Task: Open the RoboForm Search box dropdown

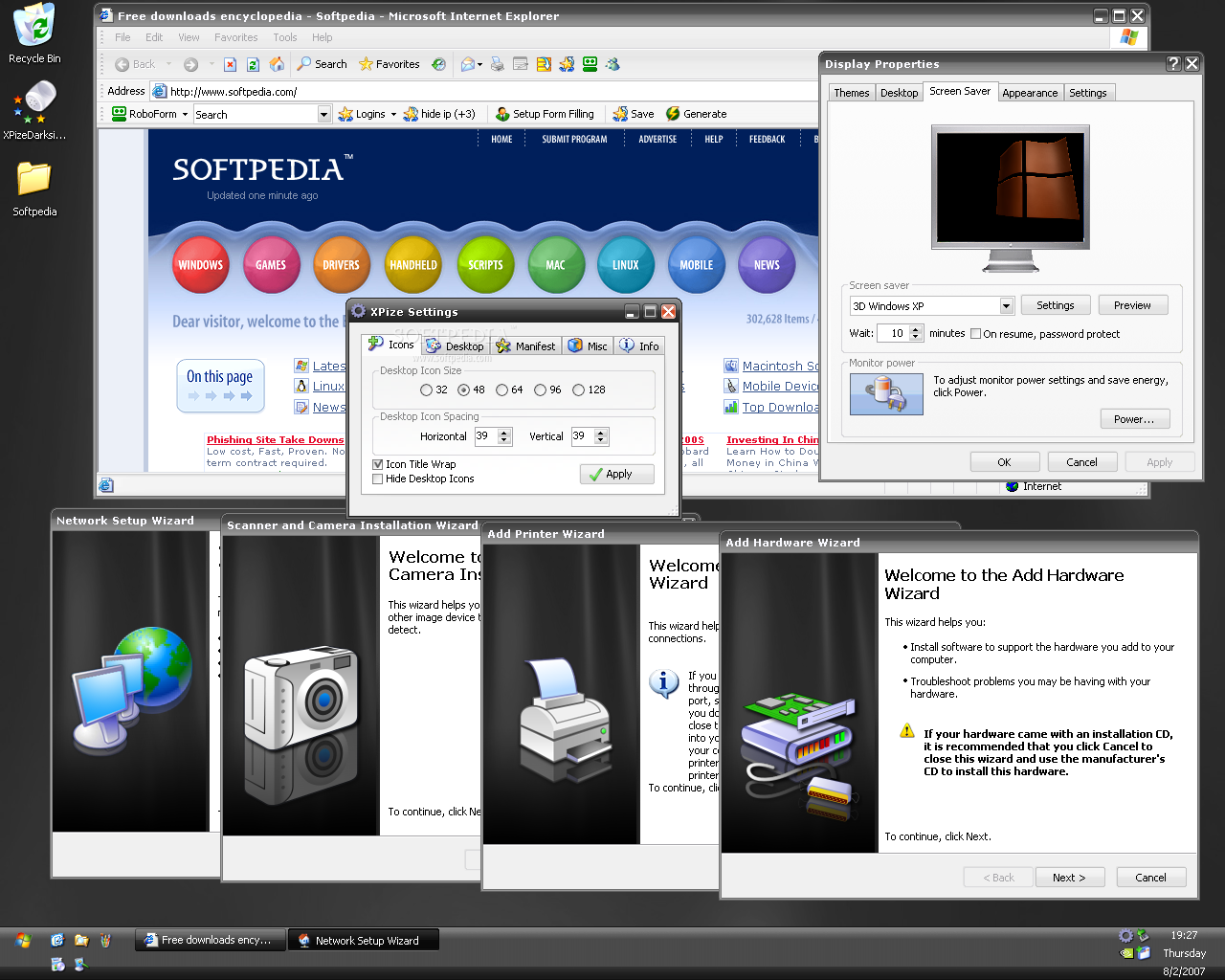Action: point(323,114)
